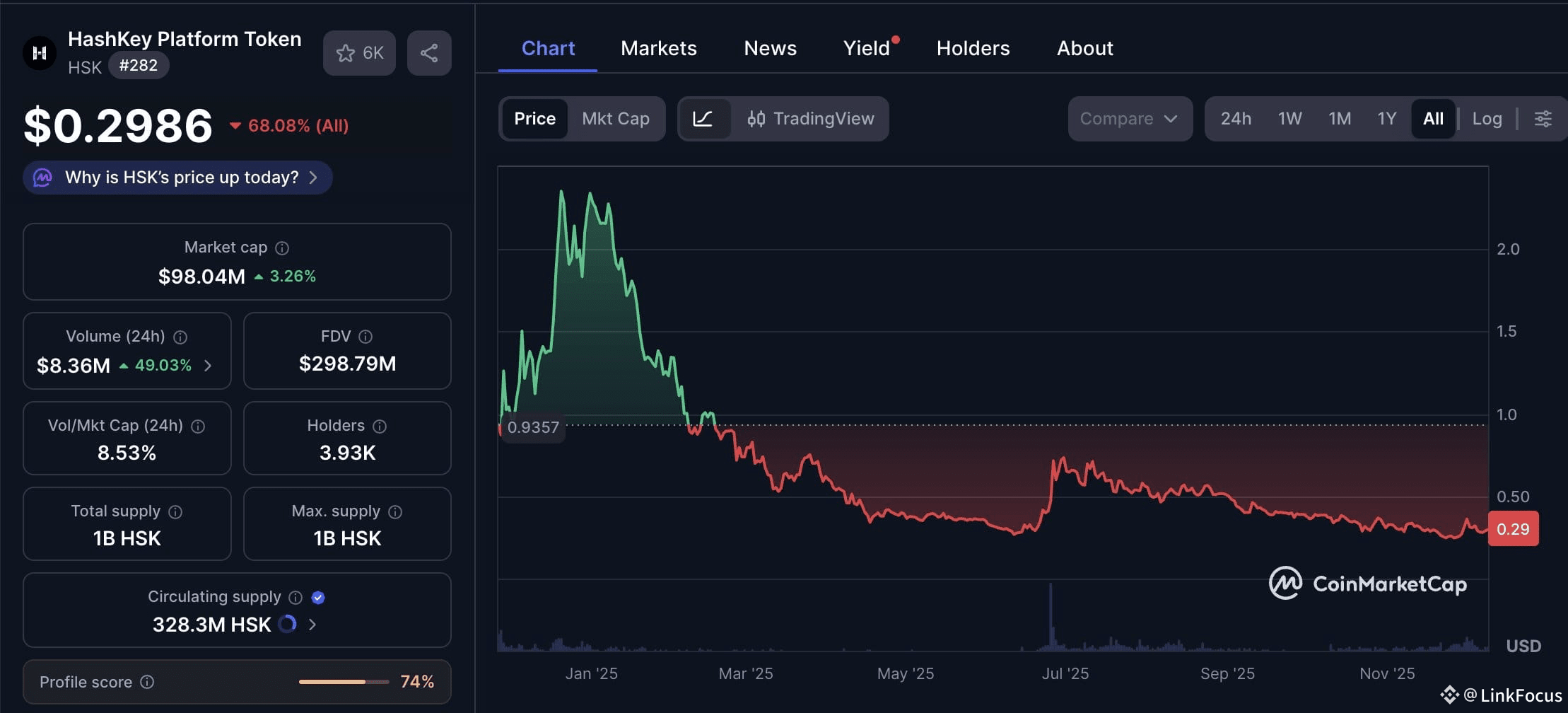Viewport: 1568px width, 713px height.
Task: Click the 74% profile score value
Action: point(417,682)
